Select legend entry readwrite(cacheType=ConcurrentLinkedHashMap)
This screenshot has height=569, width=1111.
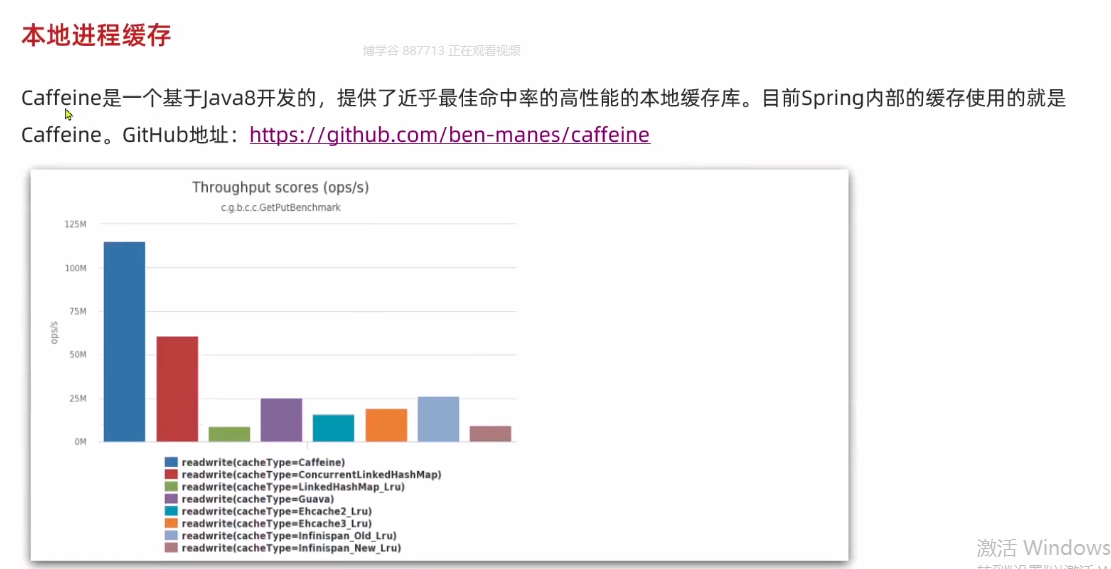(x=311, y=474)
